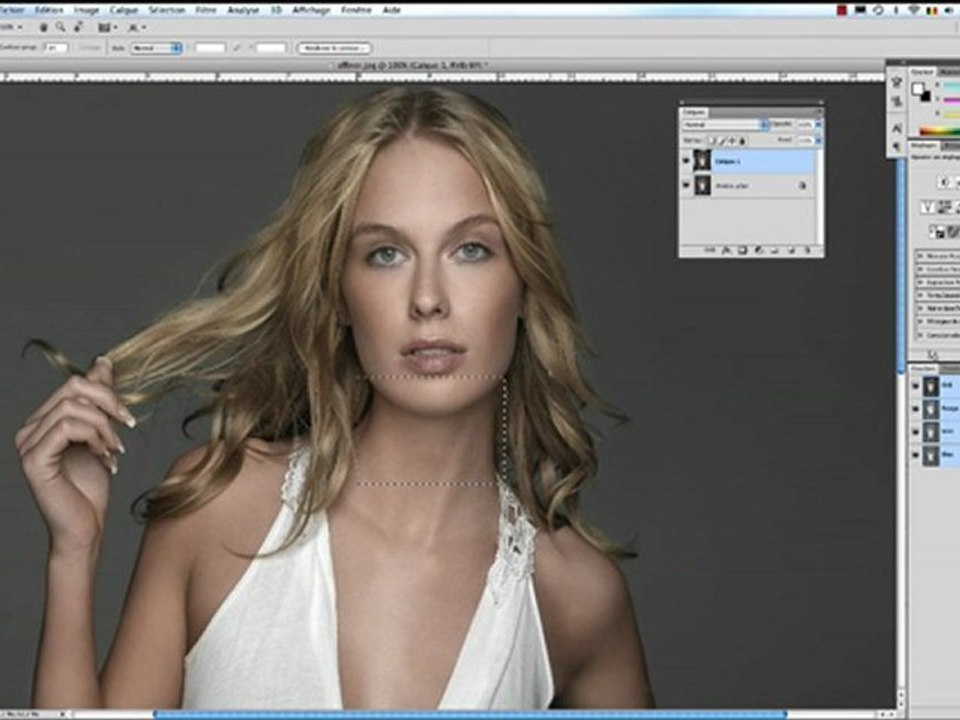Select the Hand tool in application bar
The image size is (960, 720).
[x=43, y=28]
